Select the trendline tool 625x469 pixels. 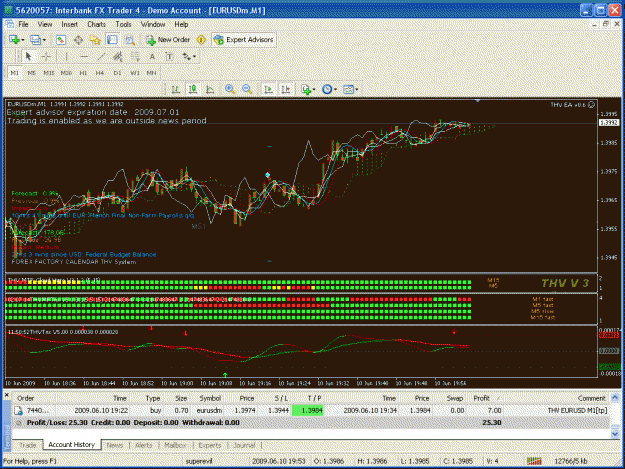coord(101,57)
